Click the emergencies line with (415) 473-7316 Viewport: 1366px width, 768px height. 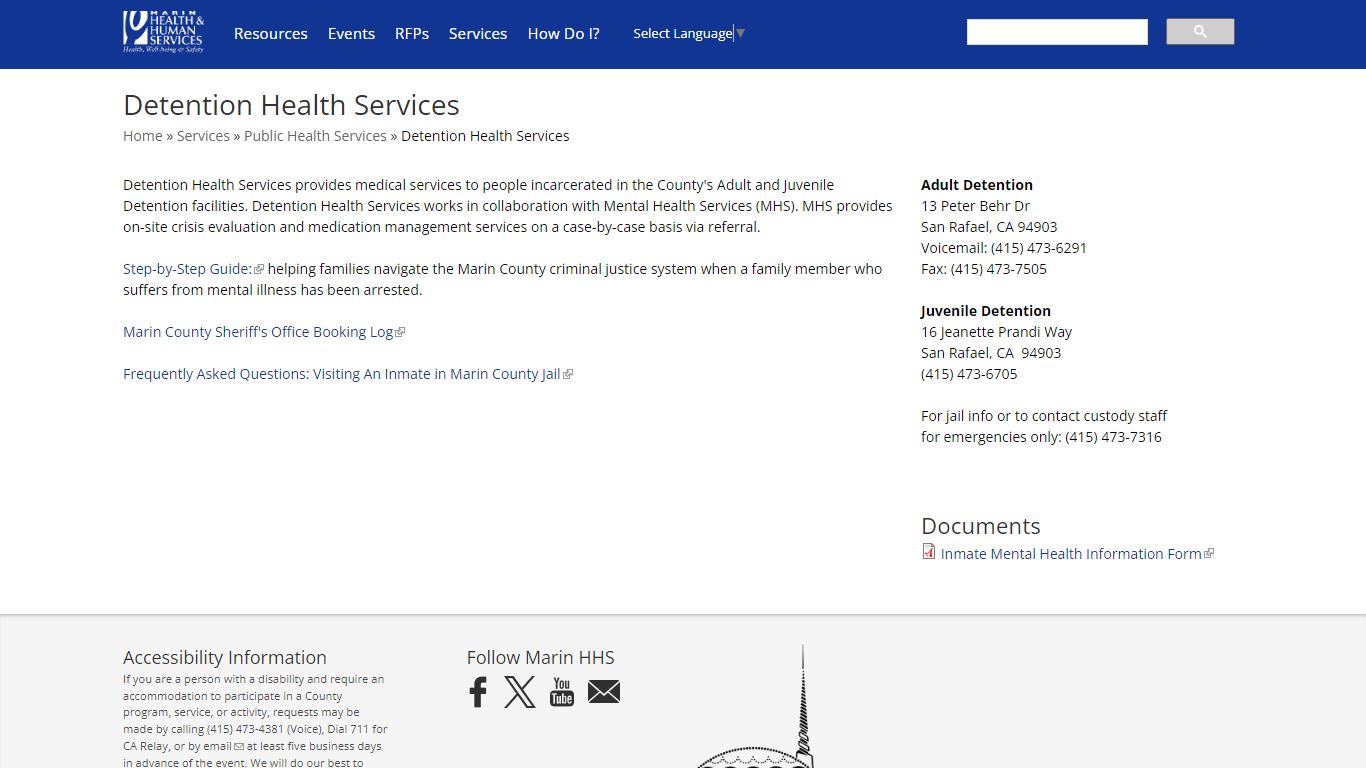pyautogui.click(x=1041, y=437)
